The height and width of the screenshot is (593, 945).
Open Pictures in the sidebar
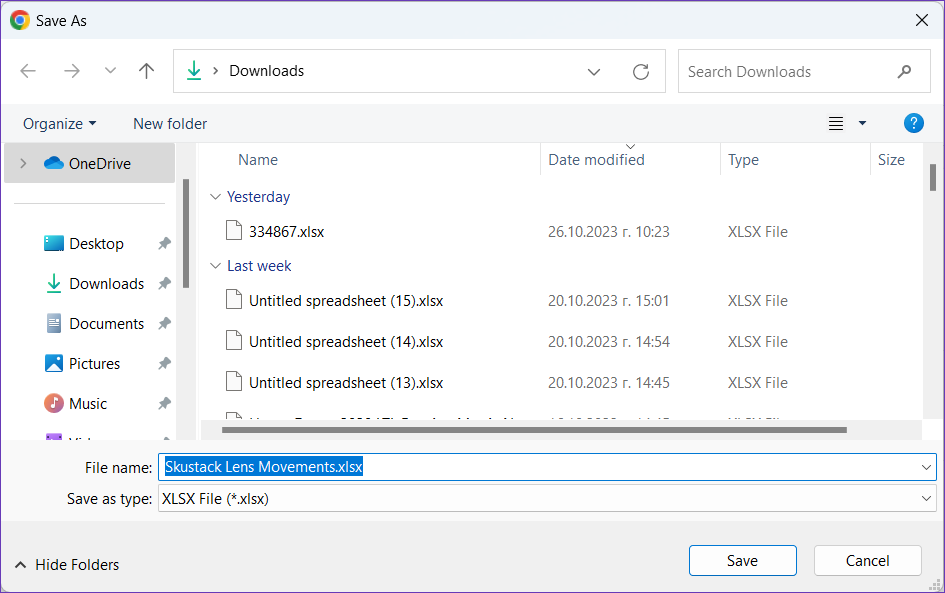coord(94,364)
